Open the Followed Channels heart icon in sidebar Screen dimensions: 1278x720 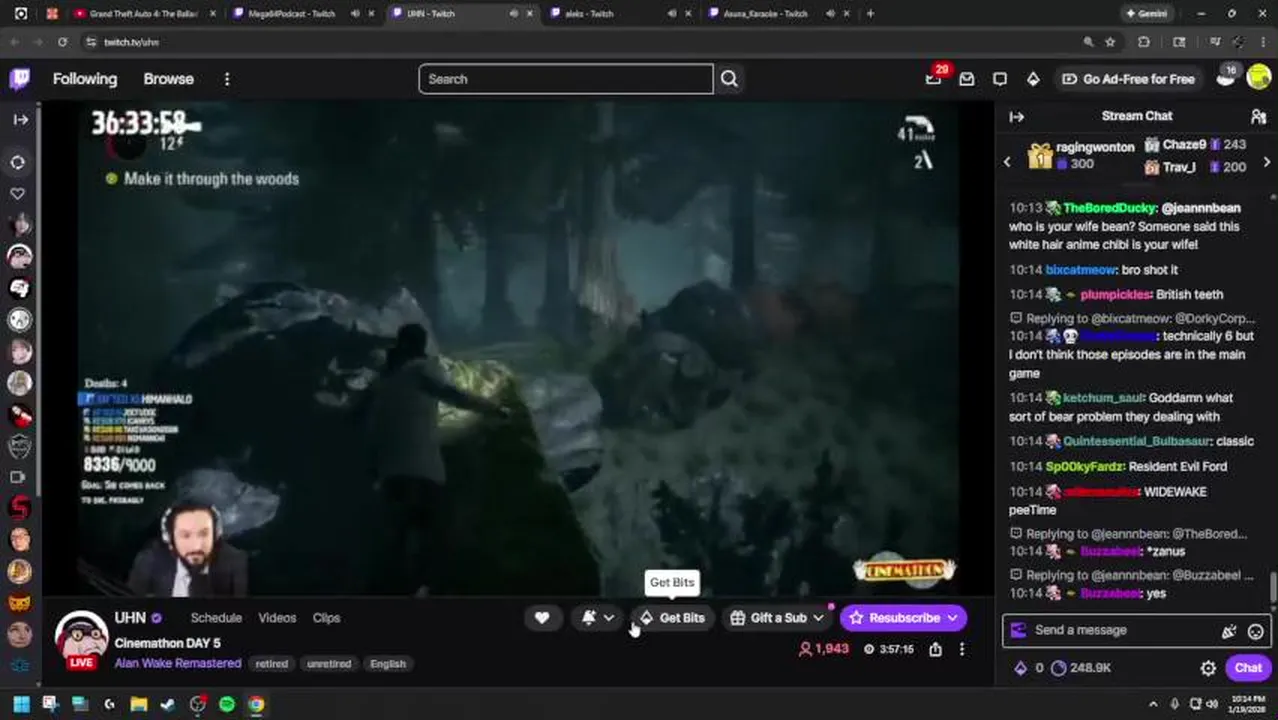tap(19, 193)
